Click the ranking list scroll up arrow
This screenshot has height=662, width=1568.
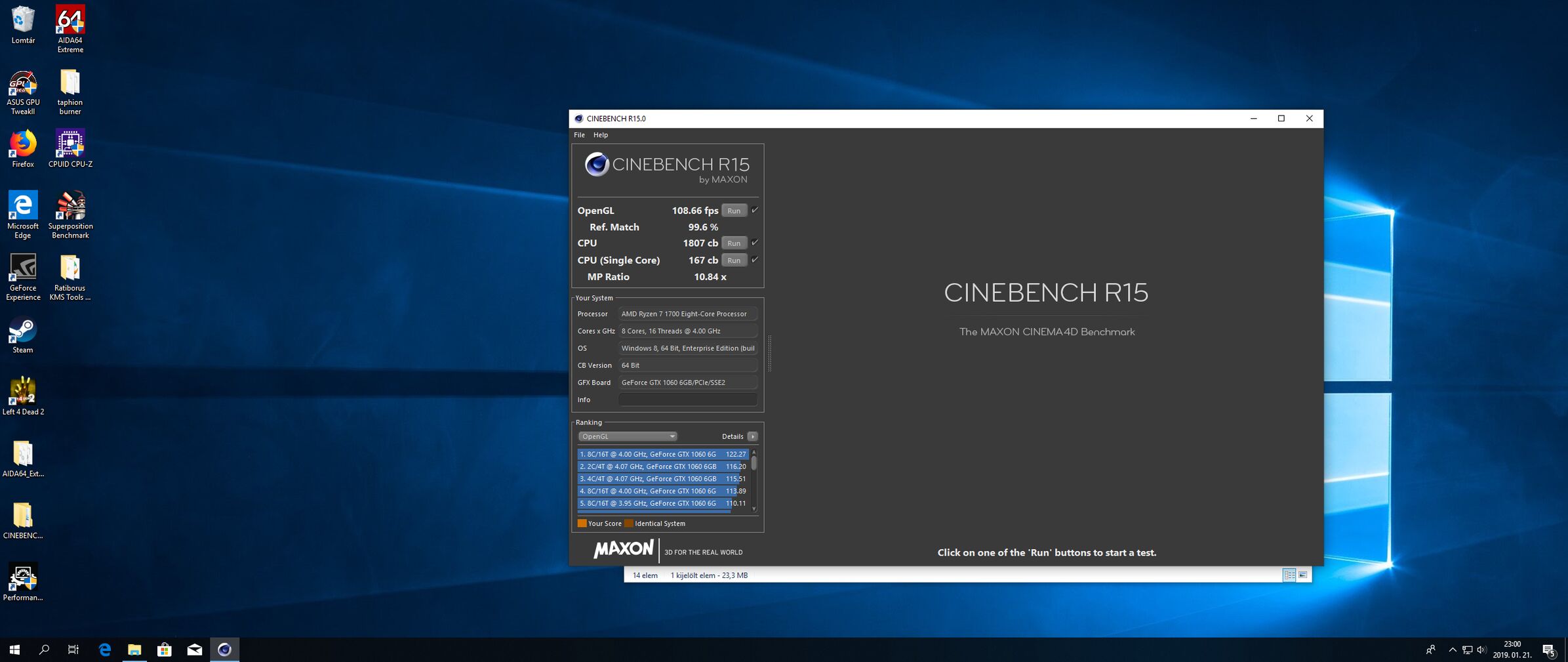(754, 452)
